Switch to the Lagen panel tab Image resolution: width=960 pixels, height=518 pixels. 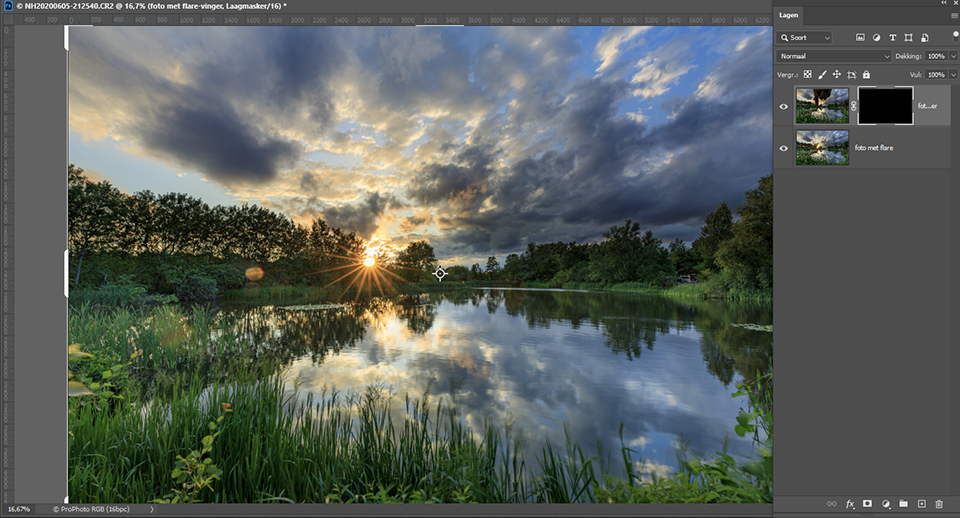pos(789,15)
